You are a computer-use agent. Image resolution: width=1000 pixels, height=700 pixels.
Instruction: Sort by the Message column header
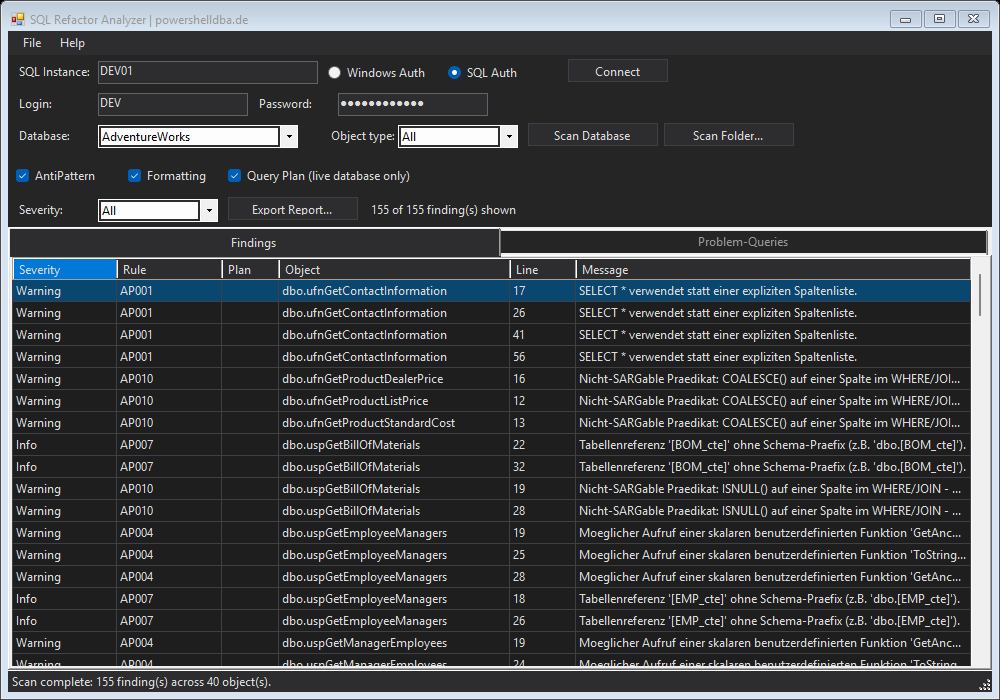773,270
